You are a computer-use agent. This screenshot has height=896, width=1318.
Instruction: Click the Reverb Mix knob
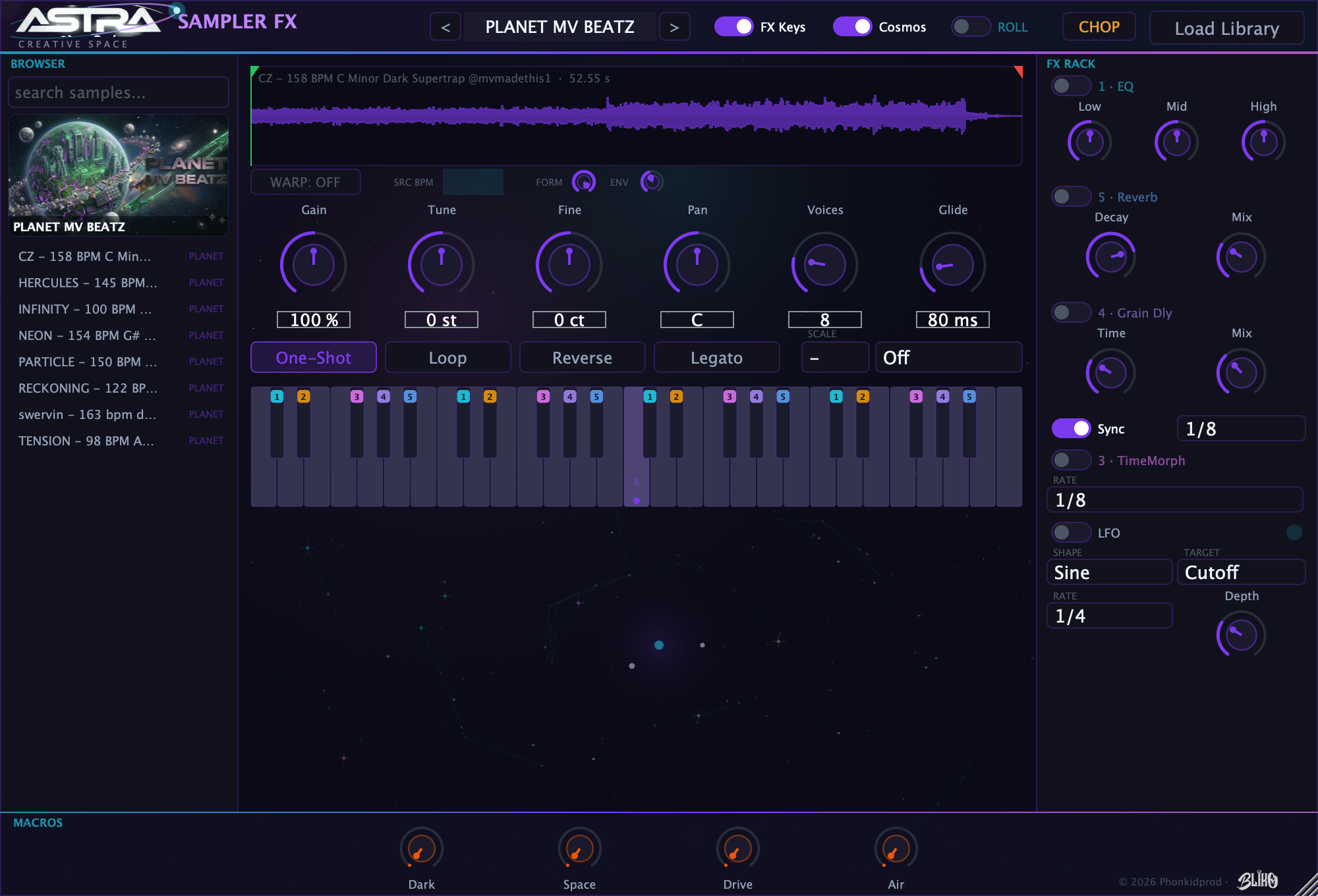[x=1242, y=256]
